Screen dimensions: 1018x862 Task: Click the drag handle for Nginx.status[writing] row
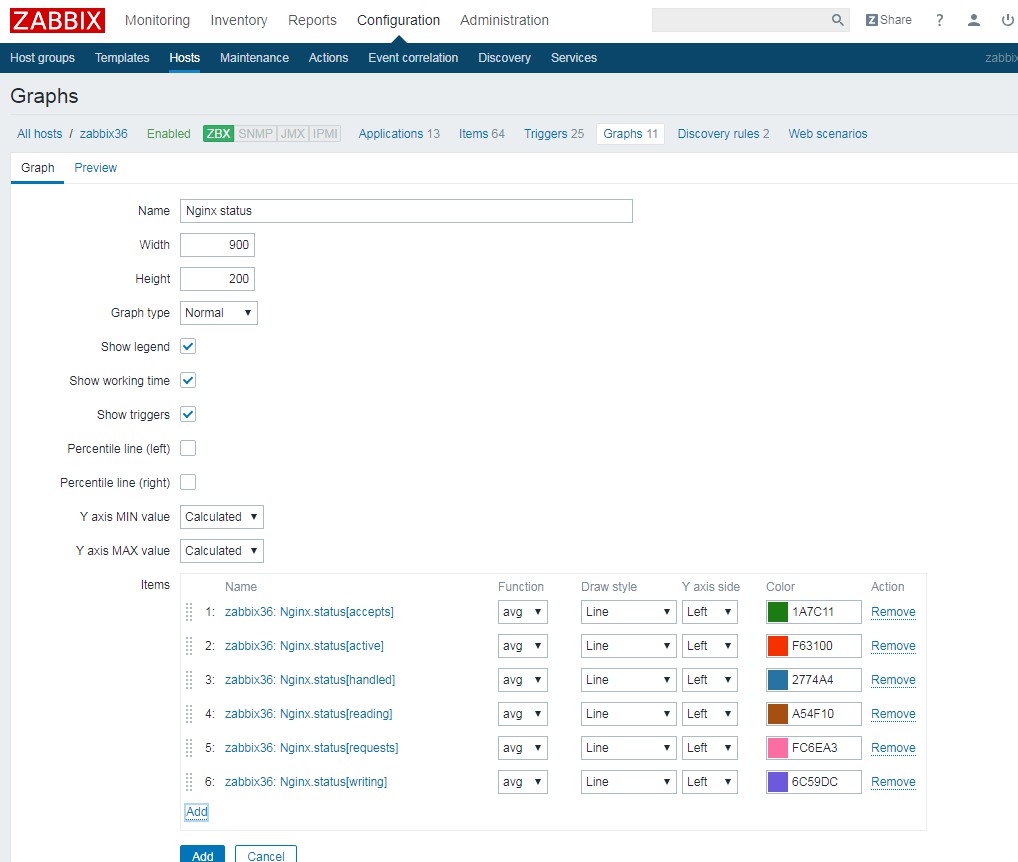tap(189, 782)
